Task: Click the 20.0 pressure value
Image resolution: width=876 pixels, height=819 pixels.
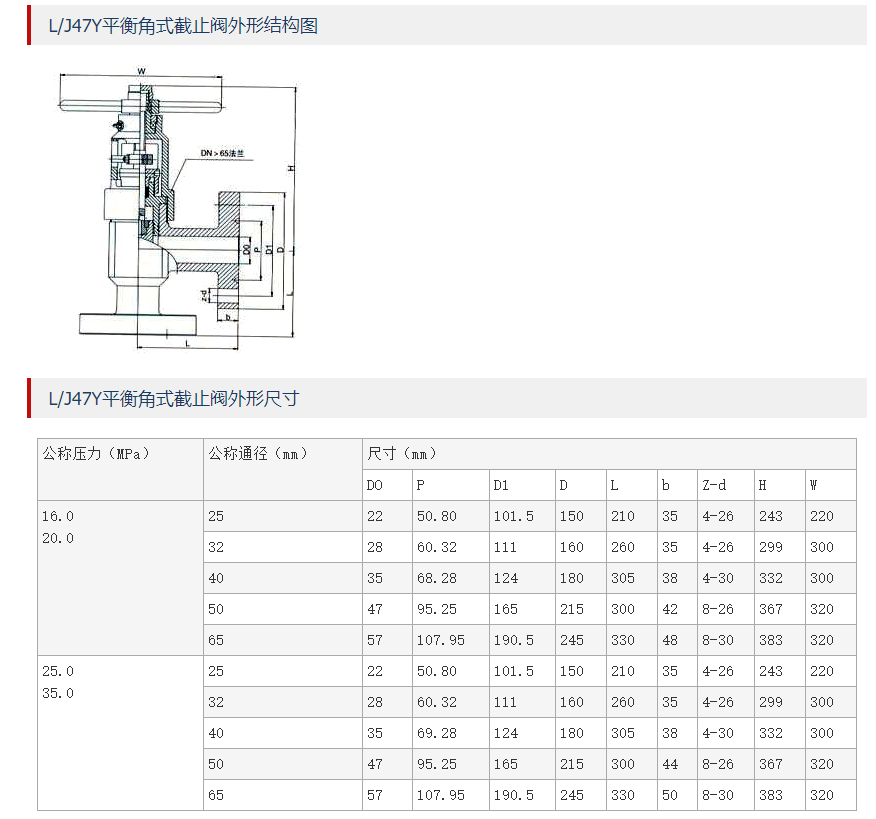Action: click(58, 538)
